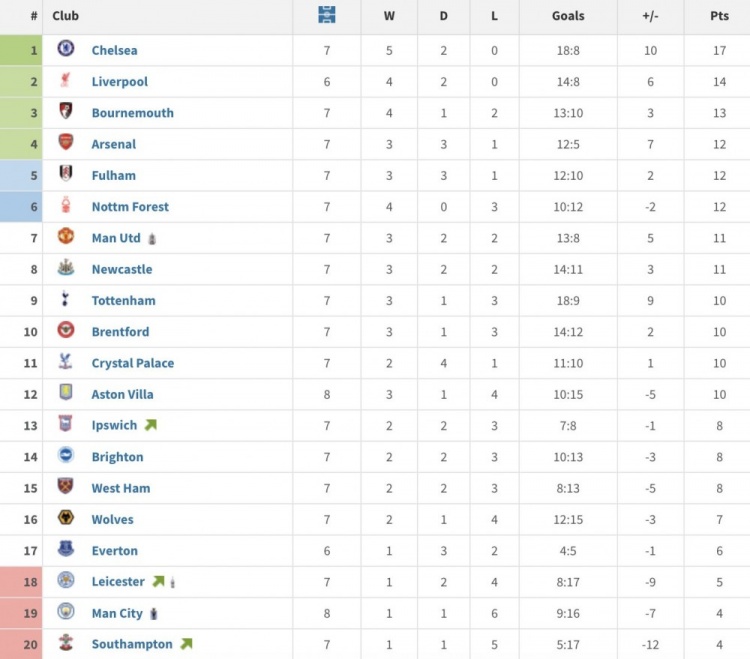Click the green promoted arrow beside Ipswich
Image resolution: width=750 pixels, height=659 pixels.
150,425
